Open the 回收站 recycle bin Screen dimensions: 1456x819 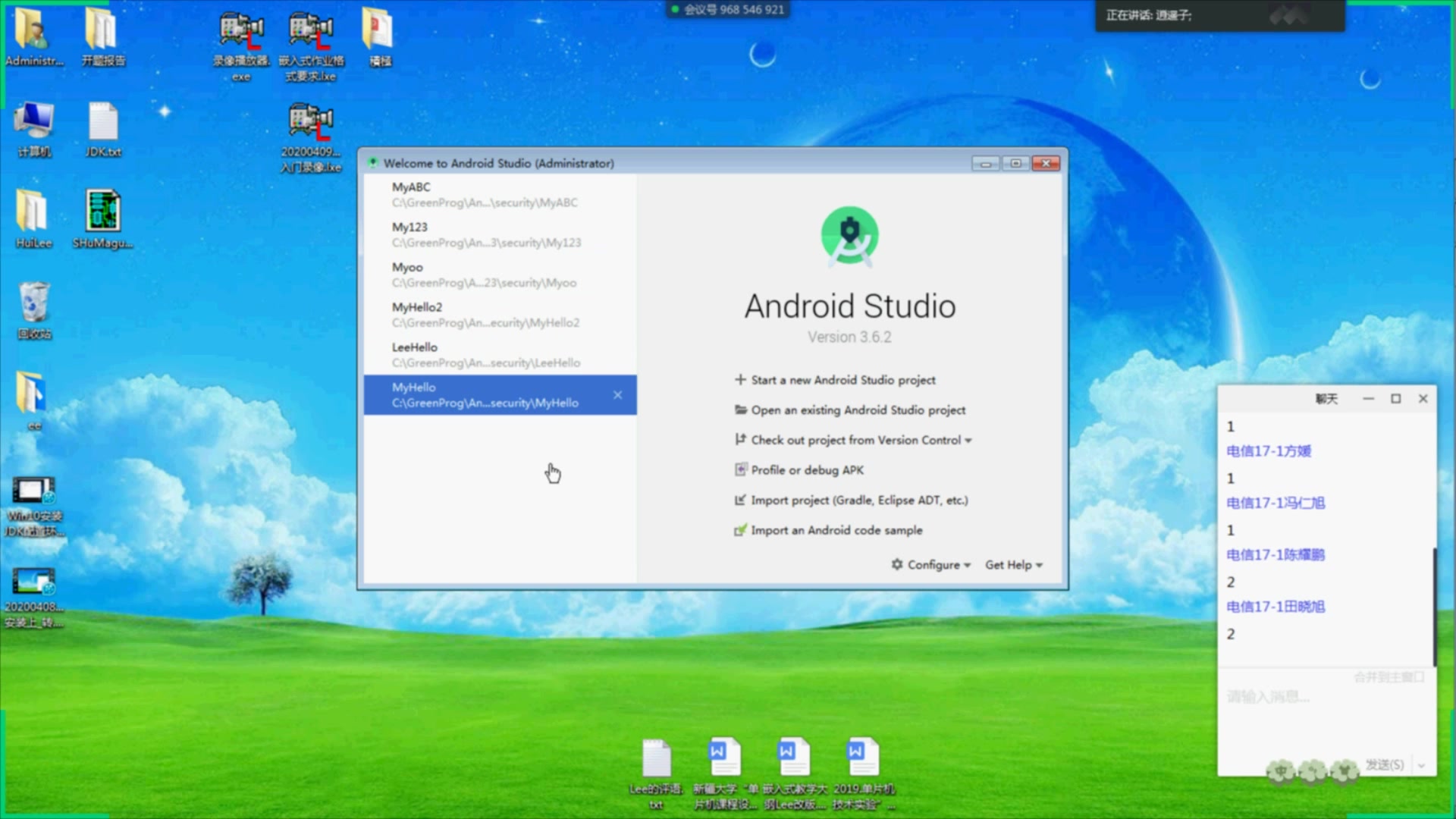click(x=33, y=309)
